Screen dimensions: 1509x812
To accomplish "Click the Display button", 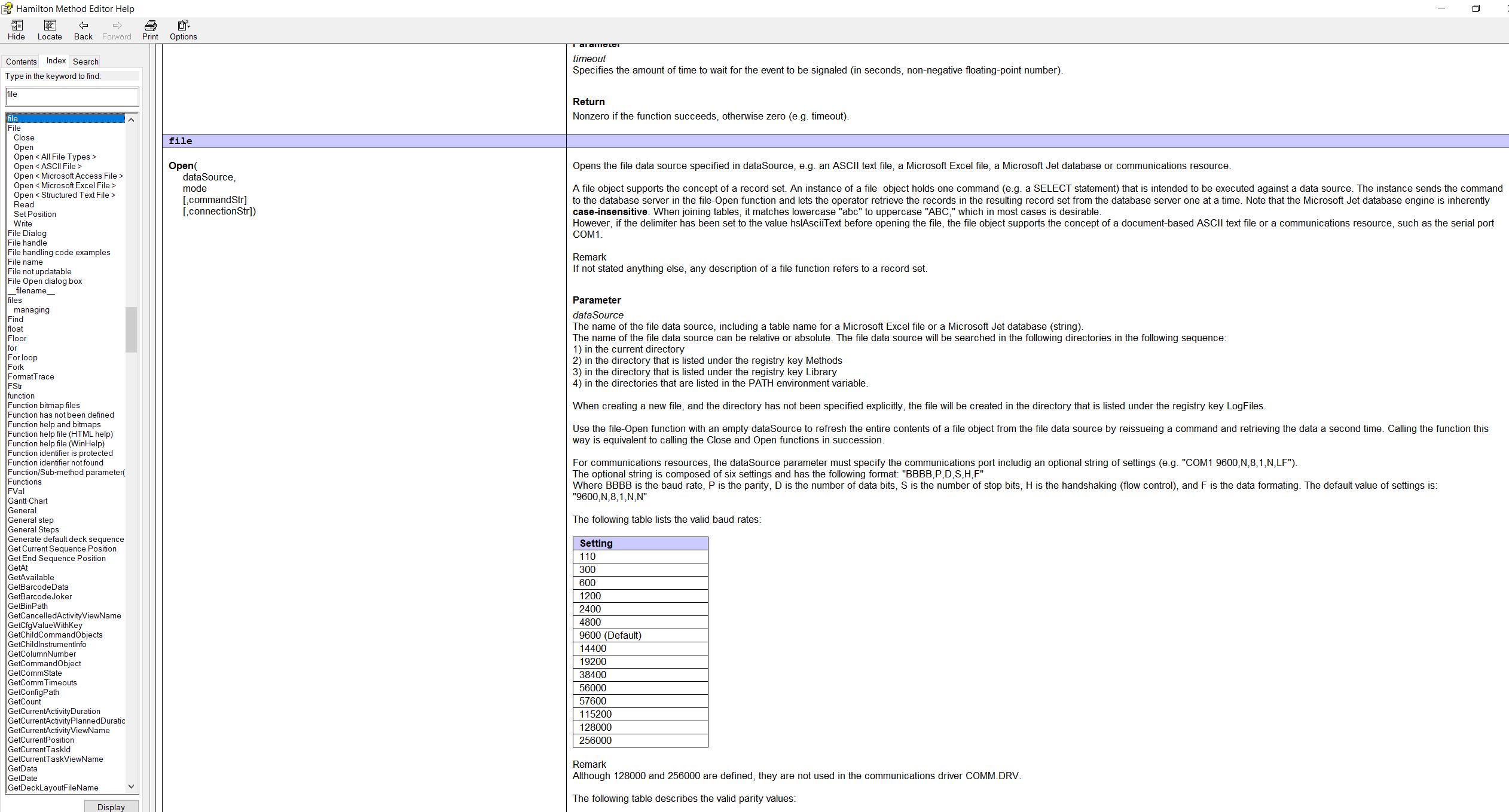I will pyautogui.click(x=111, y=807).
